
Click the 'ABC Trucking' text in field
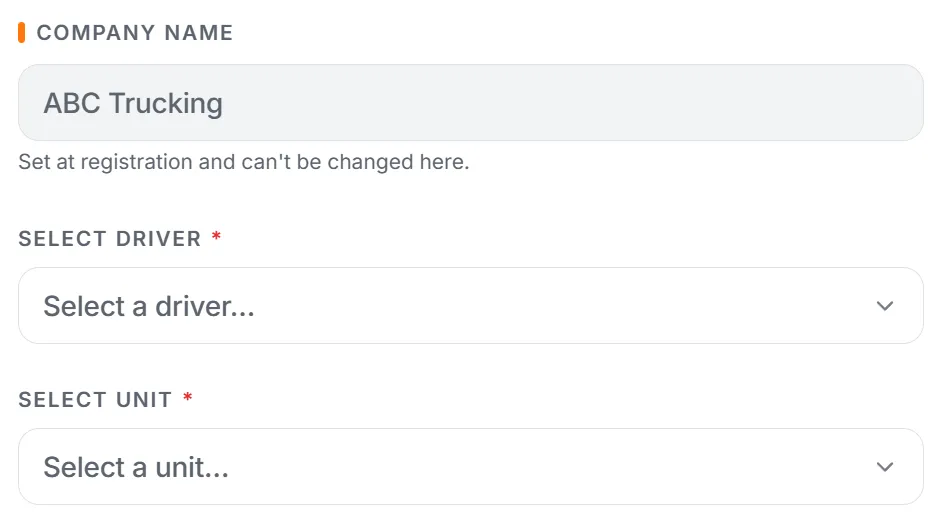[x=133, y=103]
